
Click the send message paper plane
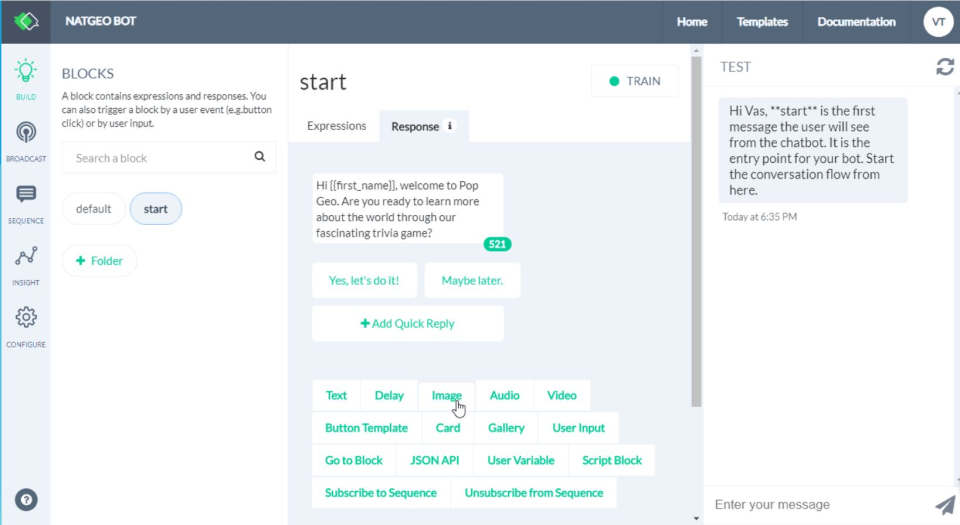944,505
